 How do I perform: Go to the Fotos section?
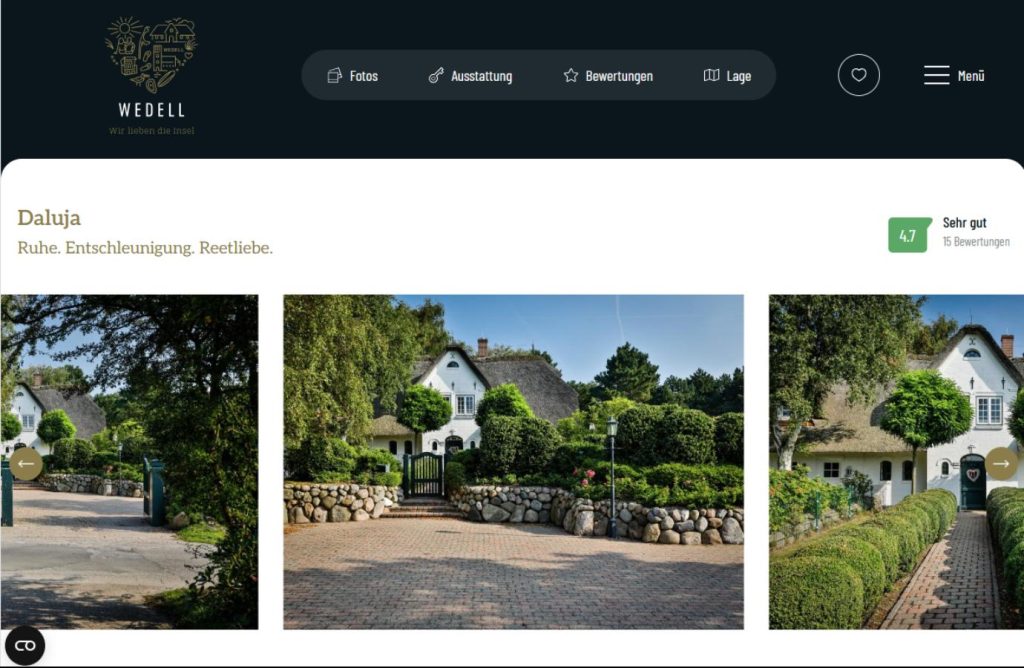tap(364, 76)
